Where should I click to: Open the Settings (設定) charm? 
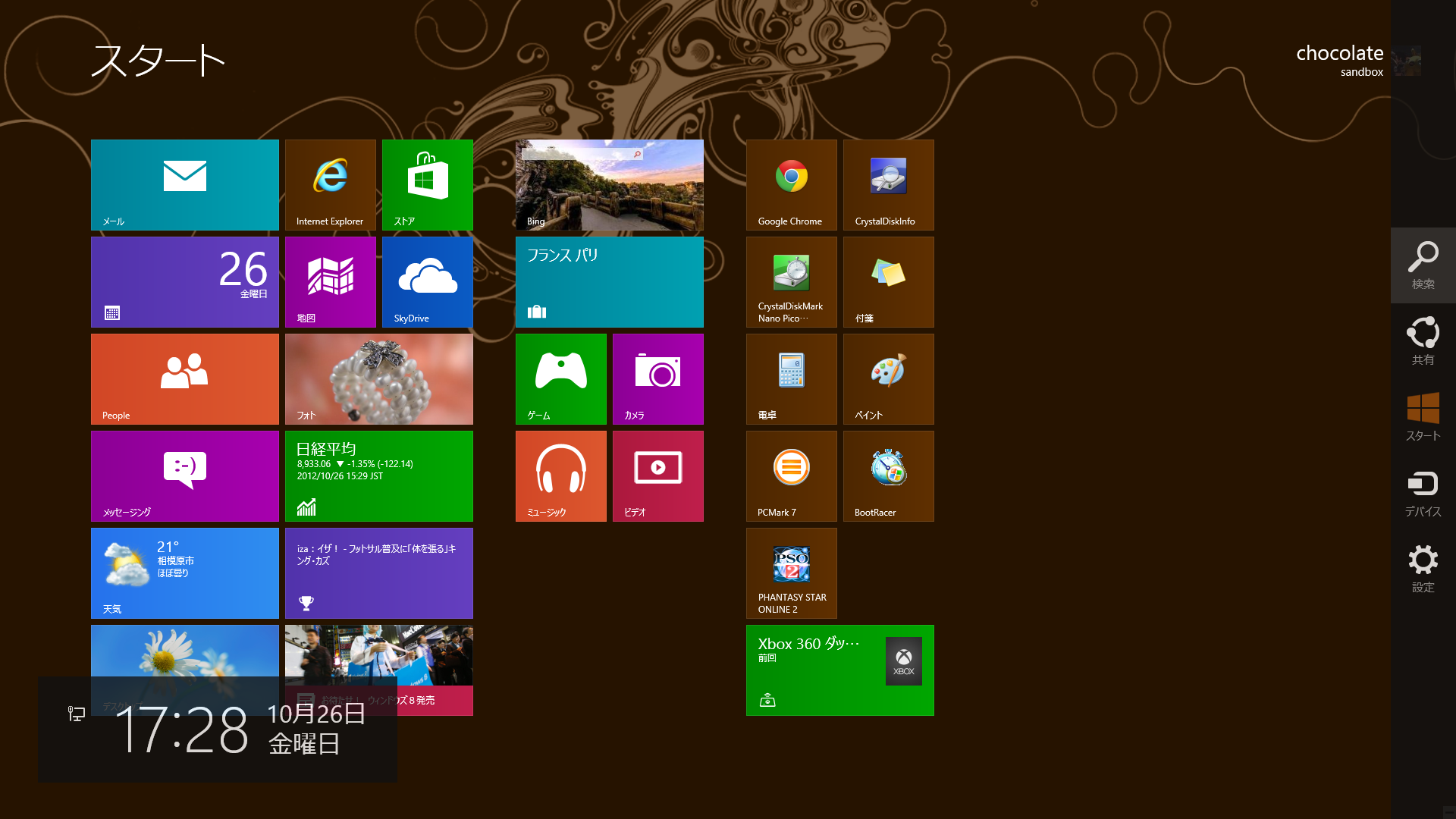[1423, 568]
